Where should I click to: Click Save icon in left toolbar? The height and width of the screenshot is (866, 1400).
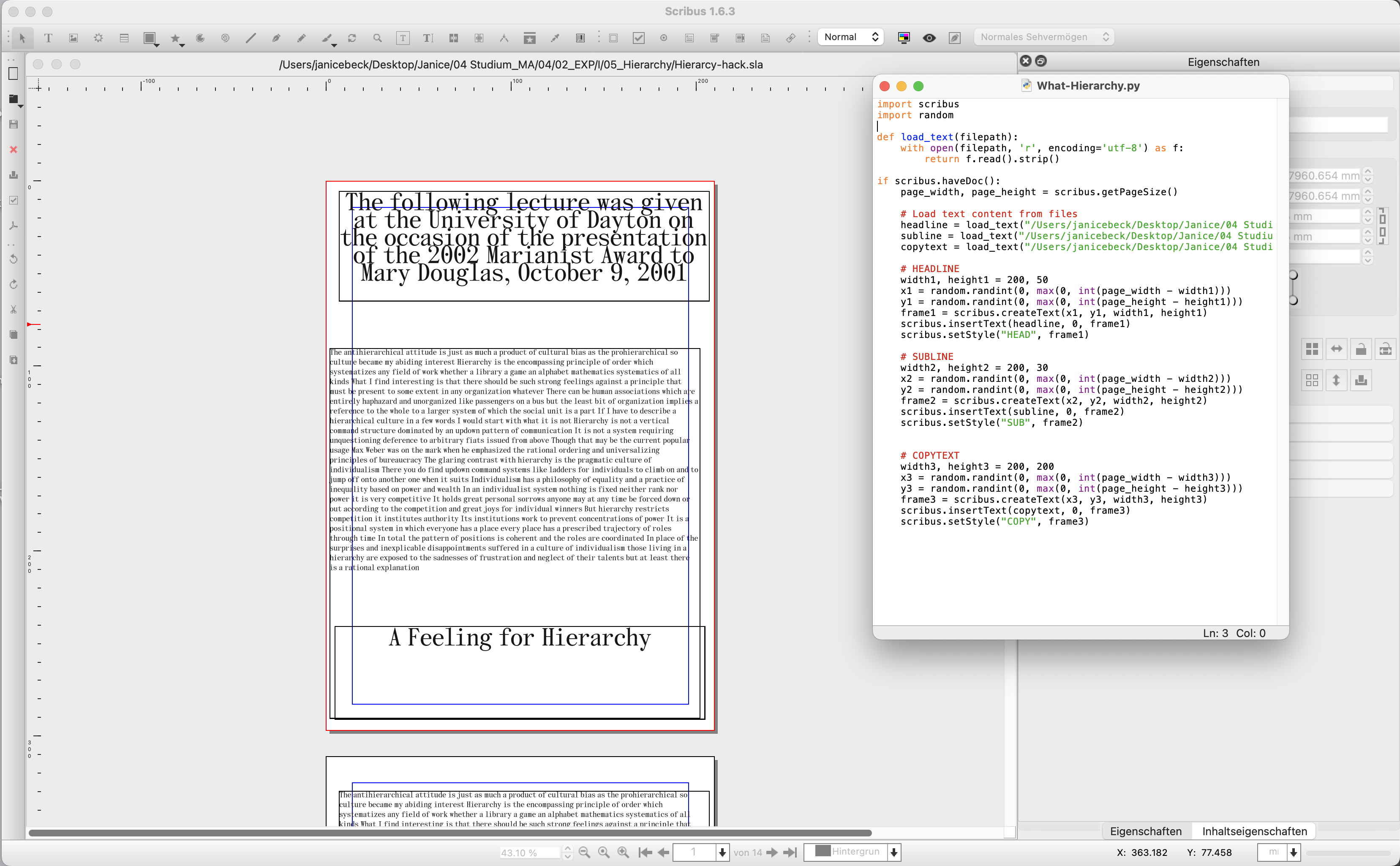point(14,124)
